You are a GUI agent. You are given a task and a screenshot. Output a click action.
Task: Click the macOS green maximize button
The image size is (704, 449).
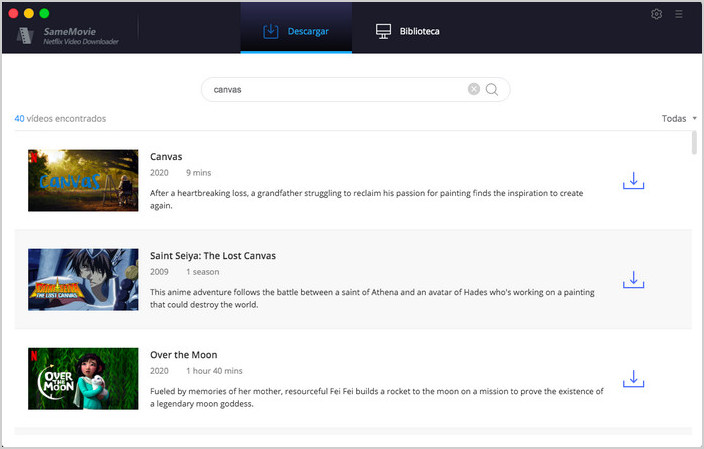pos(44,13)
